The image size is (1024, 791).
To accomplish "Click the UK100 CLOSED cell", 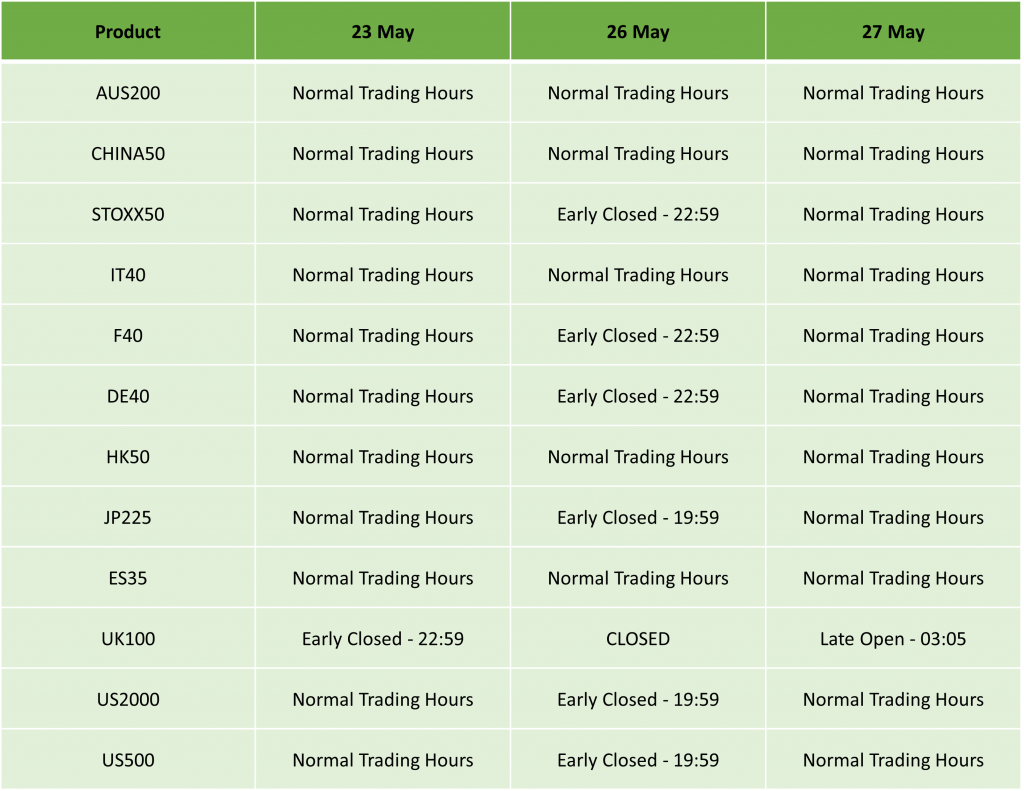I will point(638,639).
